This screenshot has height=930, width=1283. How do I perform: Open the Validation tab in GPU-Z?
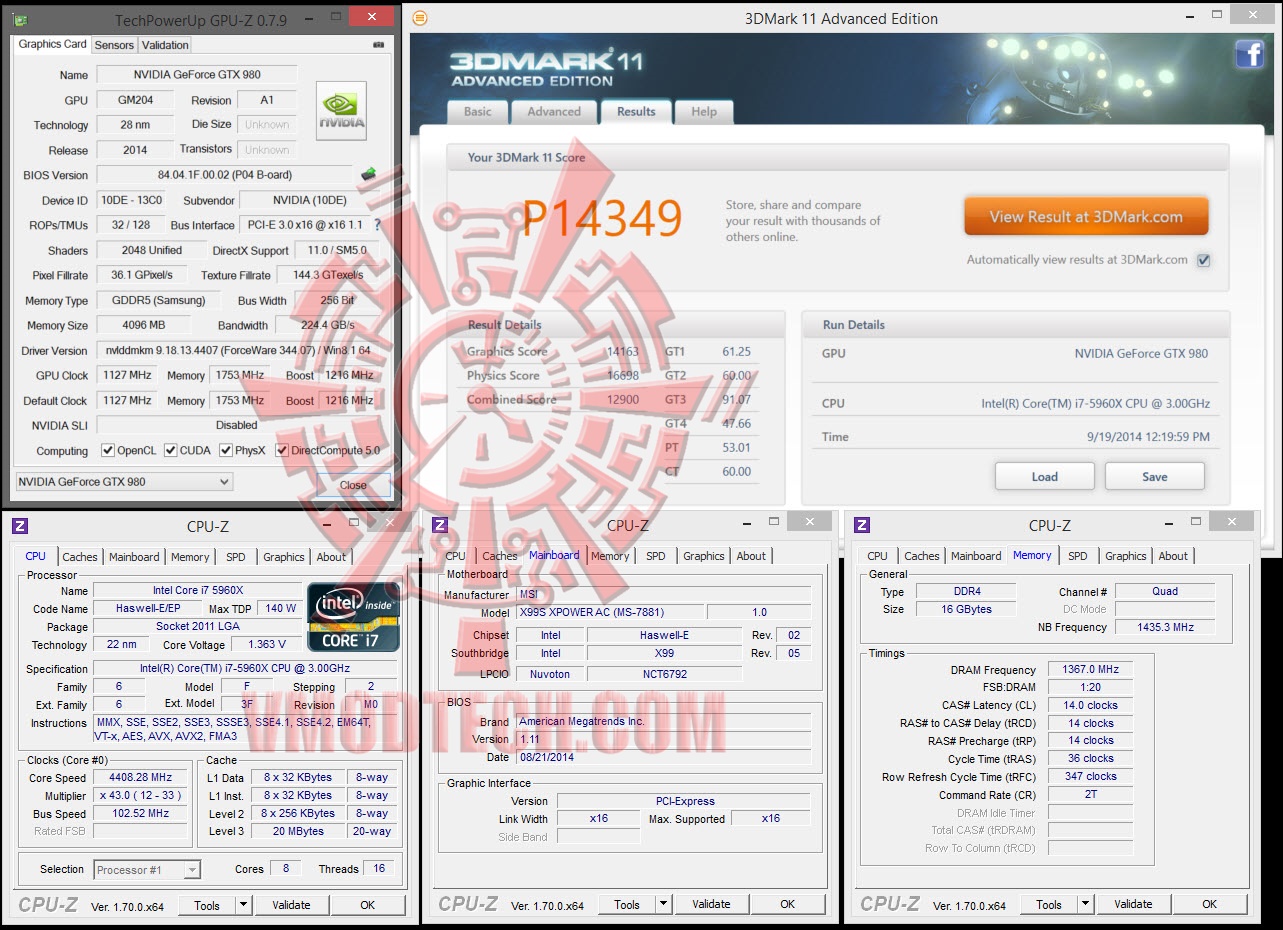pyautogui.click(x=165, y=45)
